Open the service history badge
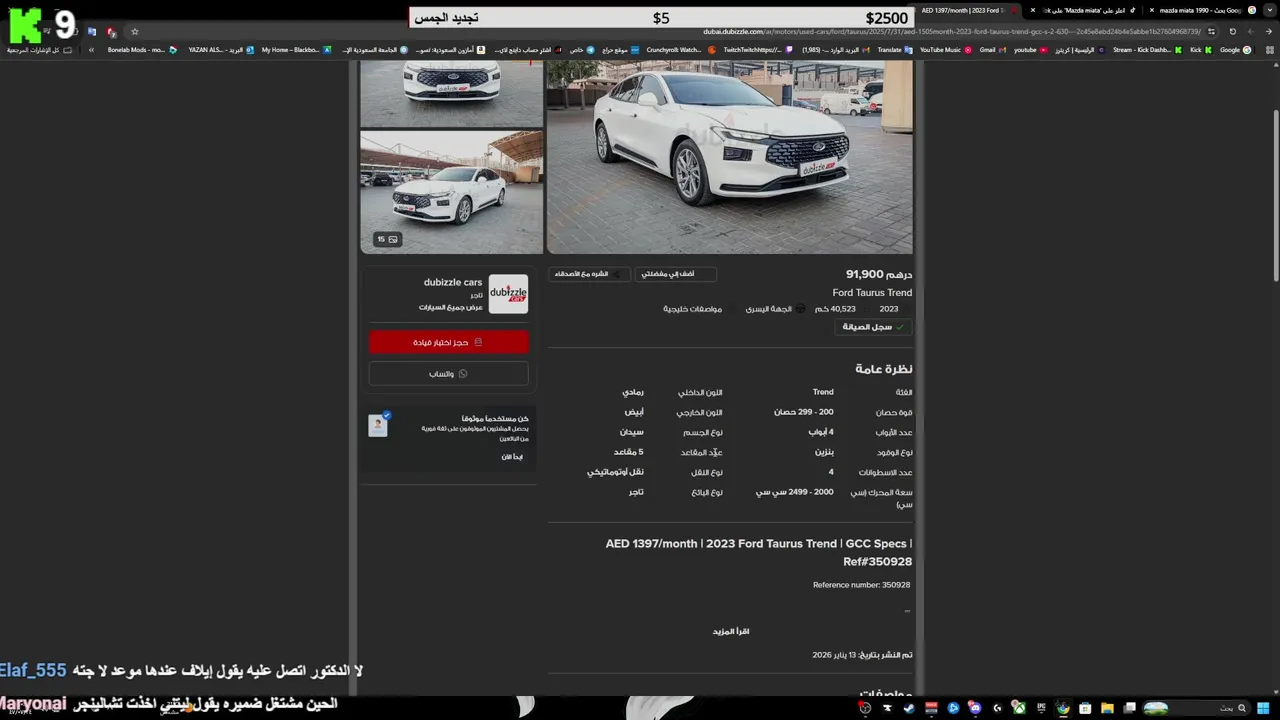The height and width of the screenshot is (720, 1280). (873, 327)
